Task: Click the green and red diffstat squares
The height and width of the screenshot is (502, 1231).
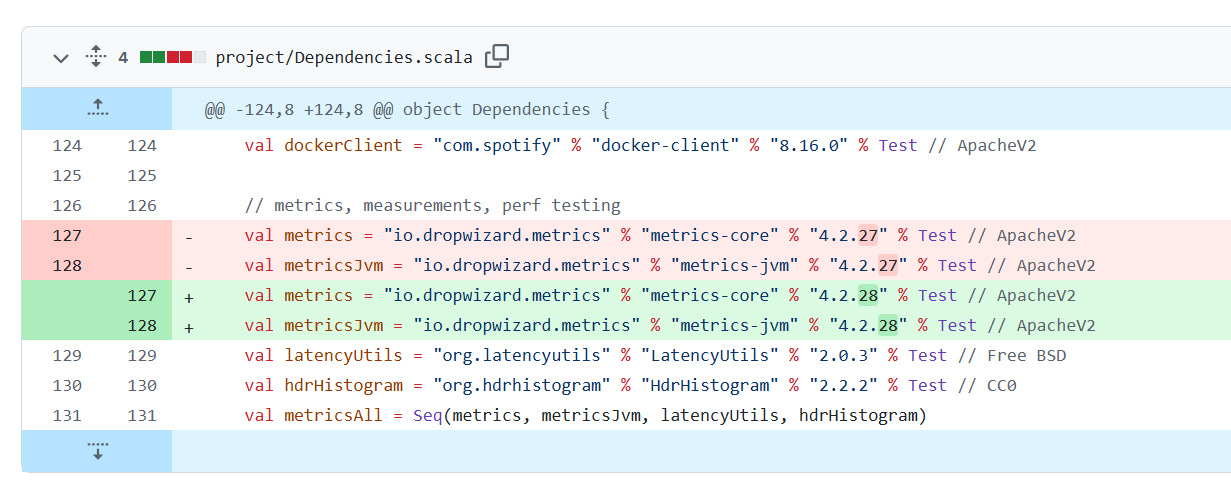Action: click(x=172, y=57)
